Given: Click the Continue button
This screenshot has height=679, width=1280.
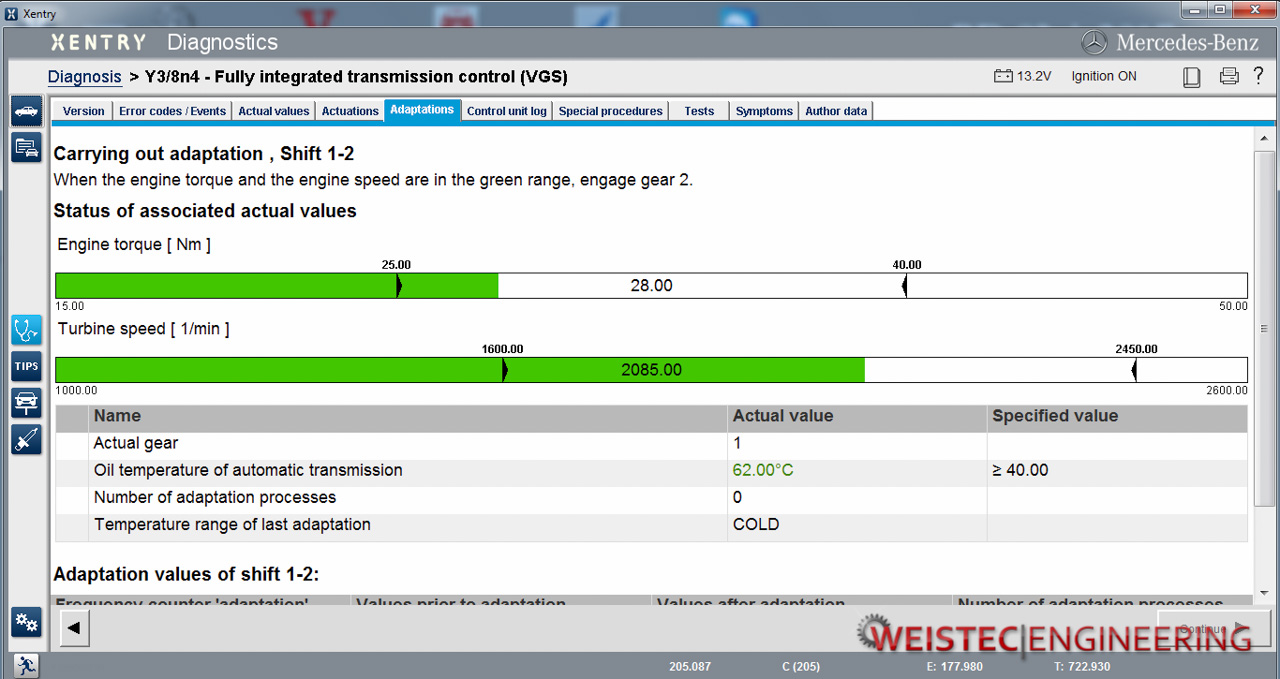Looking at the screenshot, I should [1214, 629].
